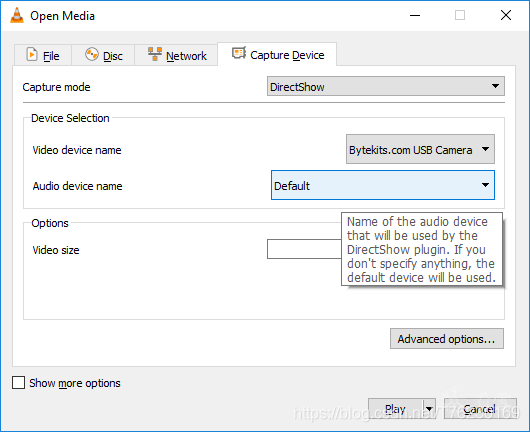Click the Capture Device tab's camera icon

(x=239, y=53)
